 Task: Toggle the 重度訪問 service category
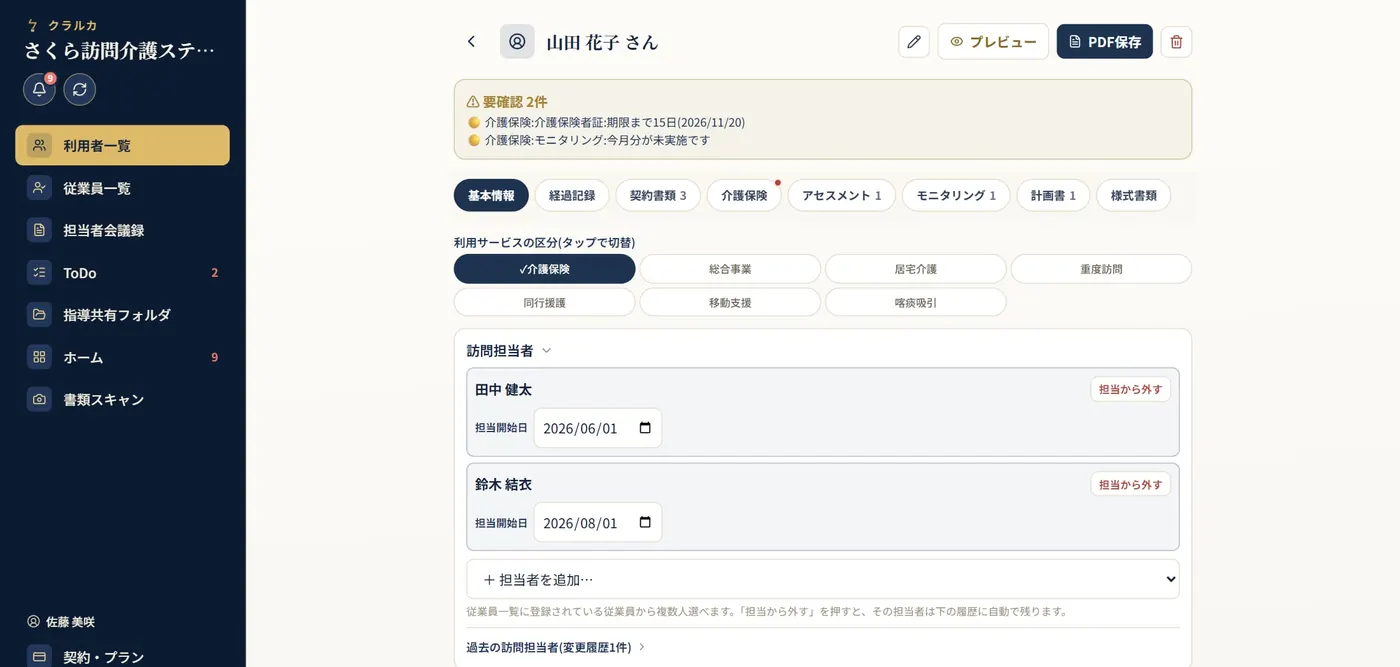pyautogui.click(x=1101, y=269)
